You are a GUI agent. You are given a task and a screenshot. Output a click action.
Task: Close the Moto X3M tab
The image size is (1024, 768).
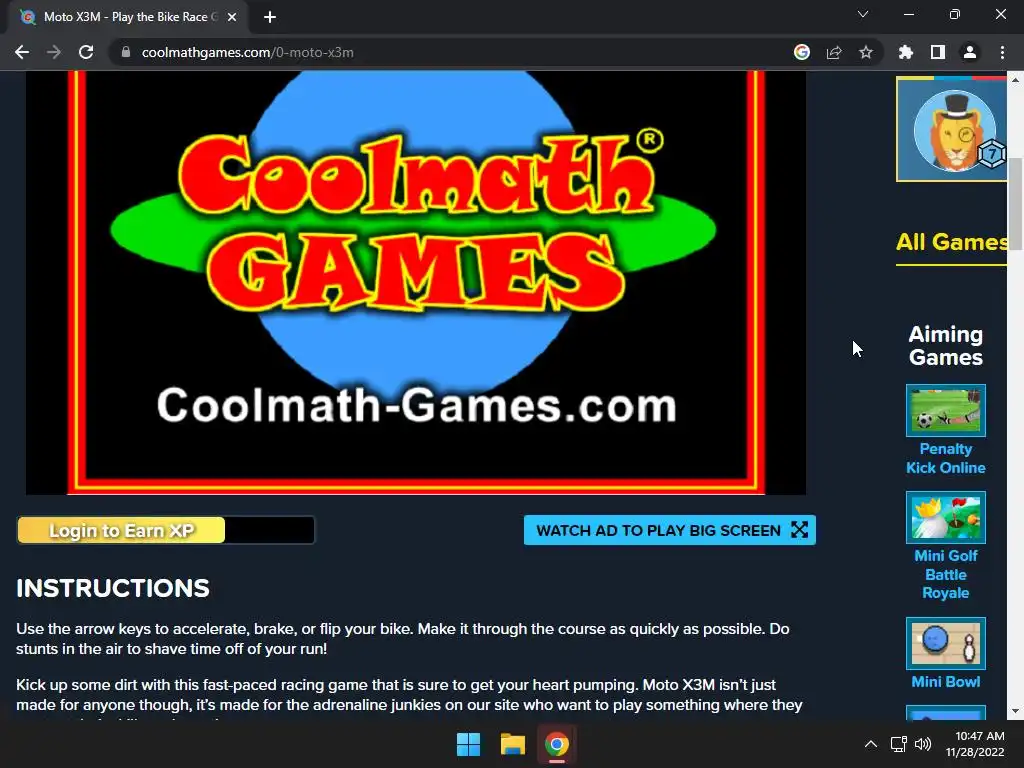click(232, 17)
